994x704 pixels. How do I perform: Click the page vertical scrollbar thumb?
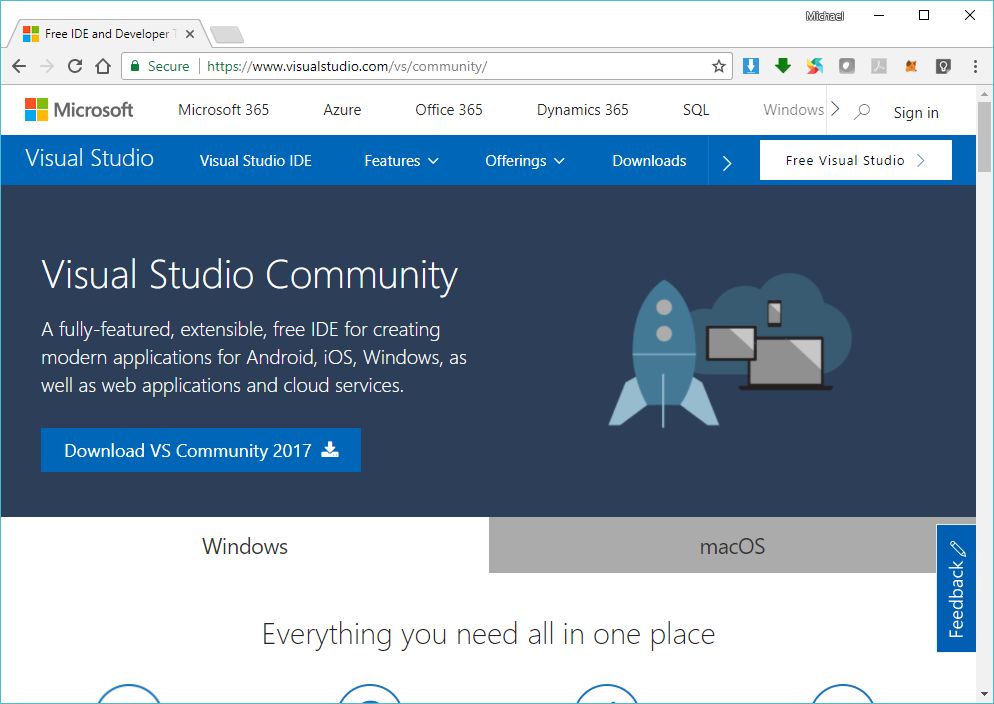pos(984,136)
